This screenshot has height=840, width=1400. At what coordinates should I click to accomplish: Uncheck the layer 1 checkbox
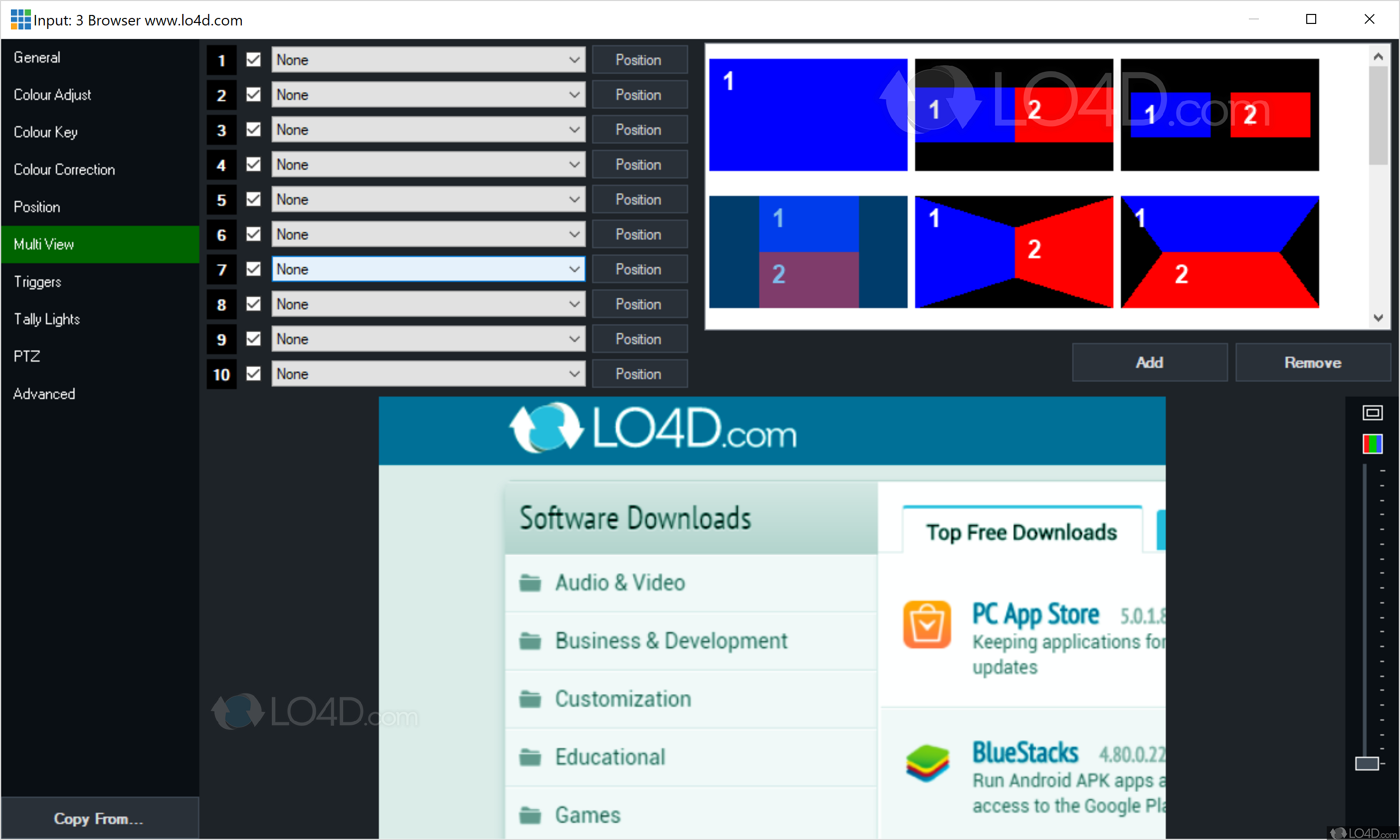(x=253, y=60)
